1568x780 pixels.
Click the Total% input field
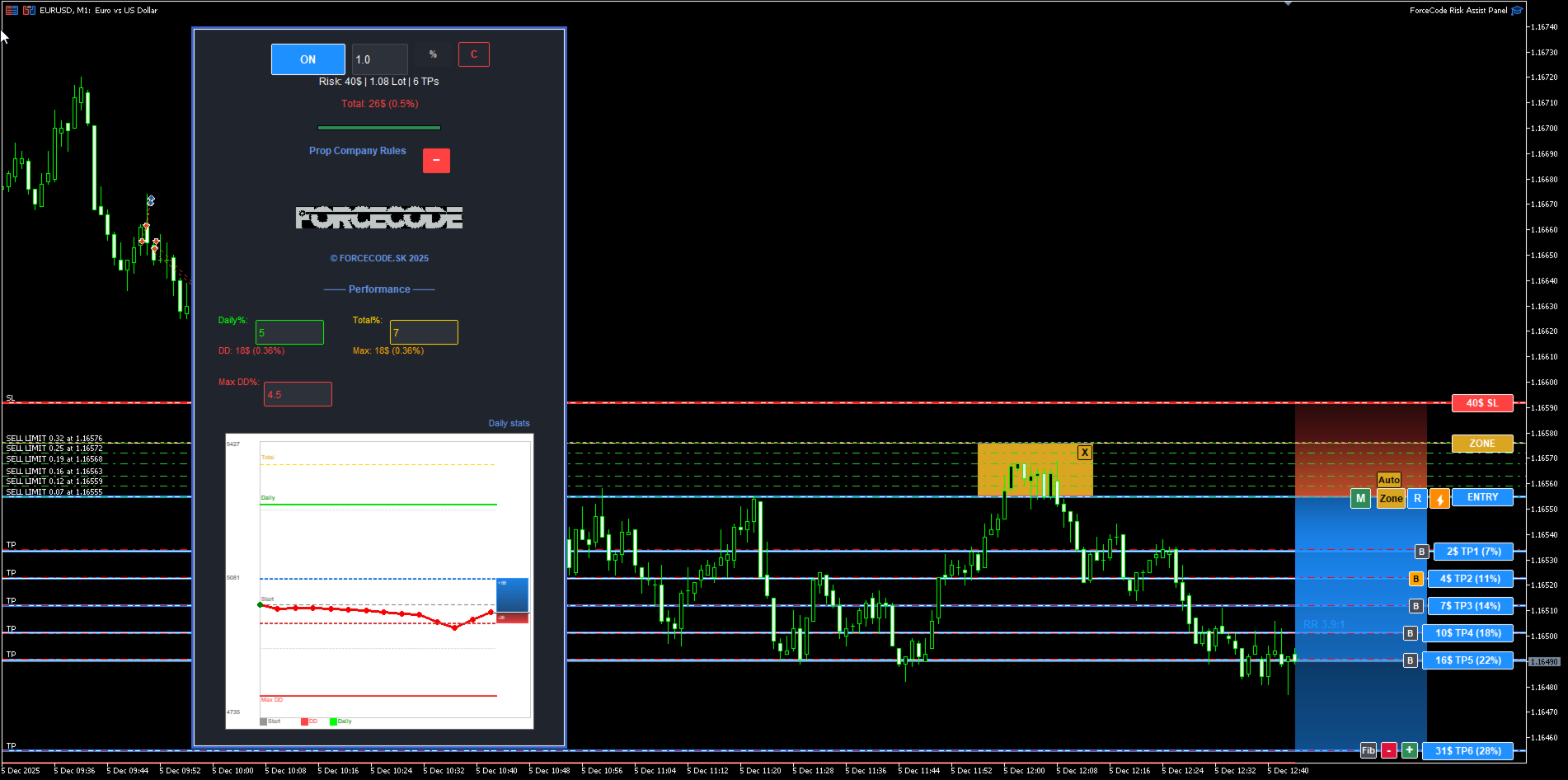[424, 332]
